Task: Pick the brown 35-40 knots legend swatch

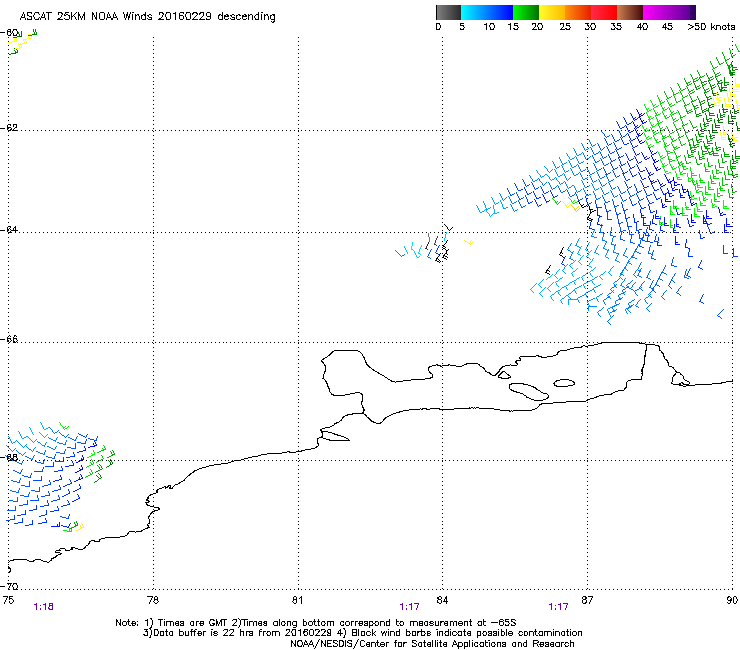Action: point(630,12)
